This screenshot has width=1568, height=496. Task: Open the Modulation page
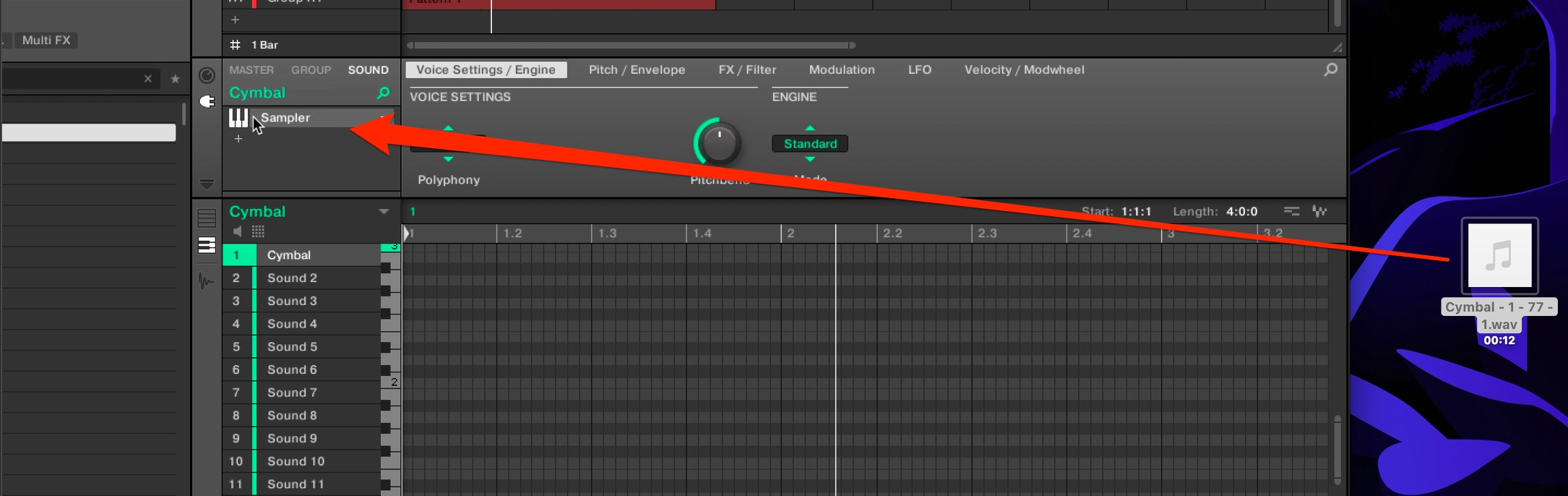pos(842,69)
